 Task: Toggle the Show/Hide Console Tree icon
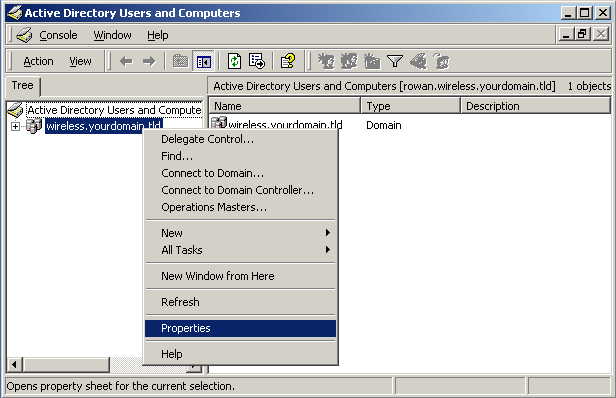tap(204, 62)
